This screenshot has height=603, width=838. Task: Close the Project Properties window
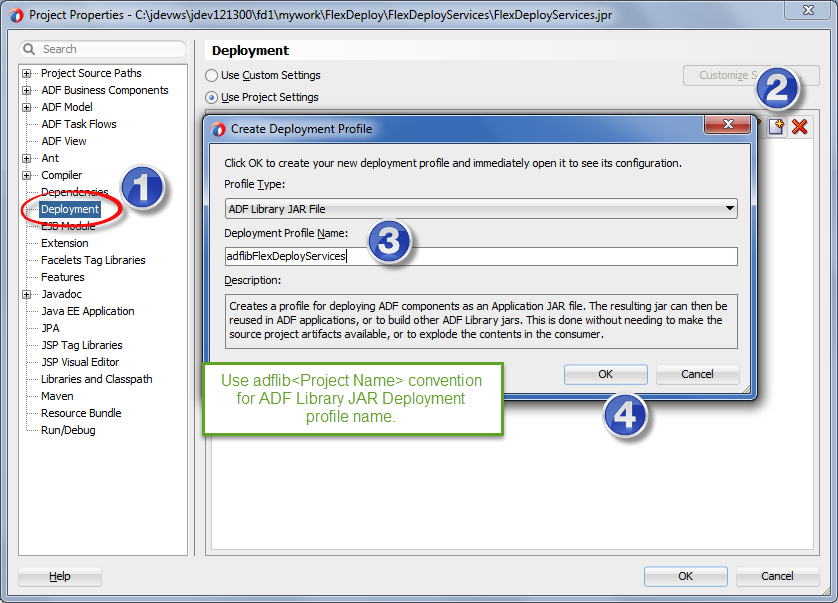coord(808,10)
